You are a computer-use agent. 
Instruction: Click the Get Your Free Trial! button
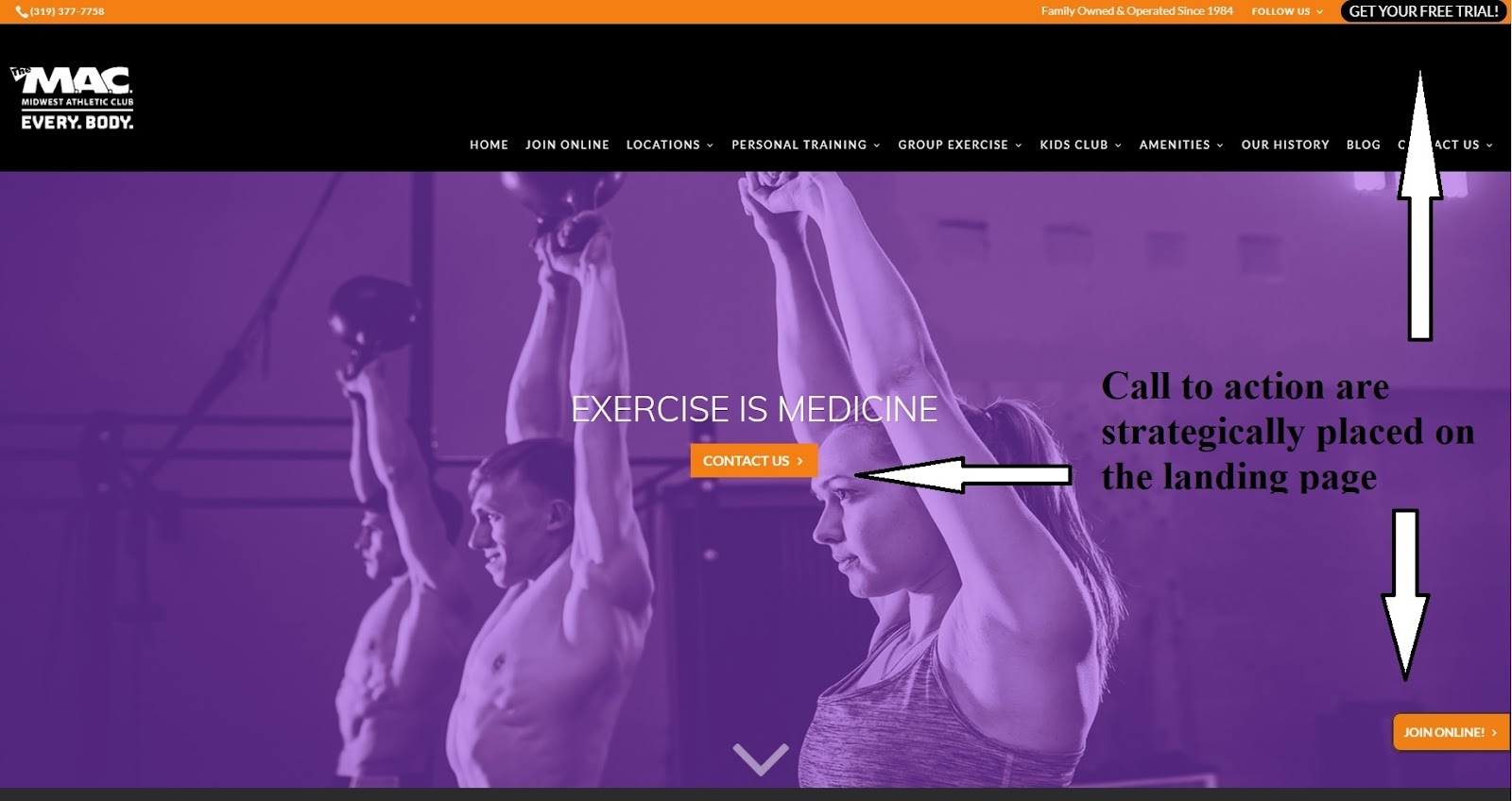tap(1423, 11)
